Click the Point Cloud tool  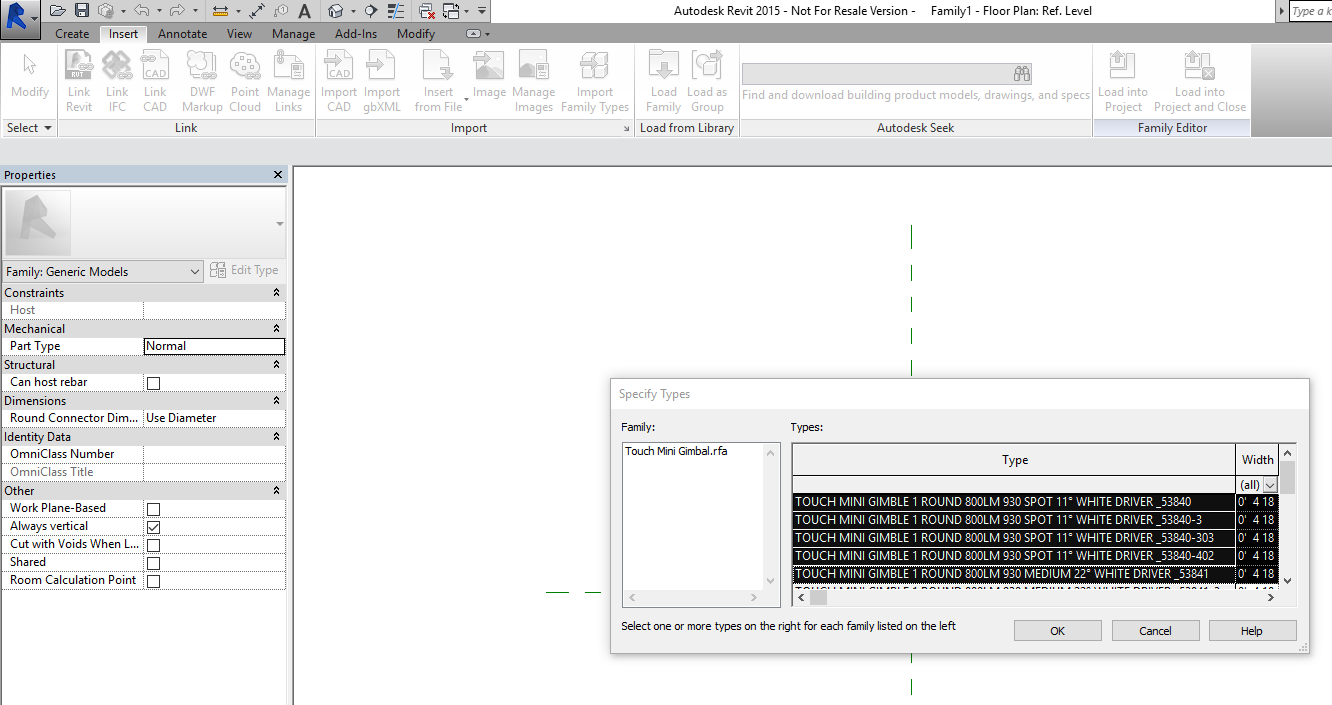click(x=245, y=82)
